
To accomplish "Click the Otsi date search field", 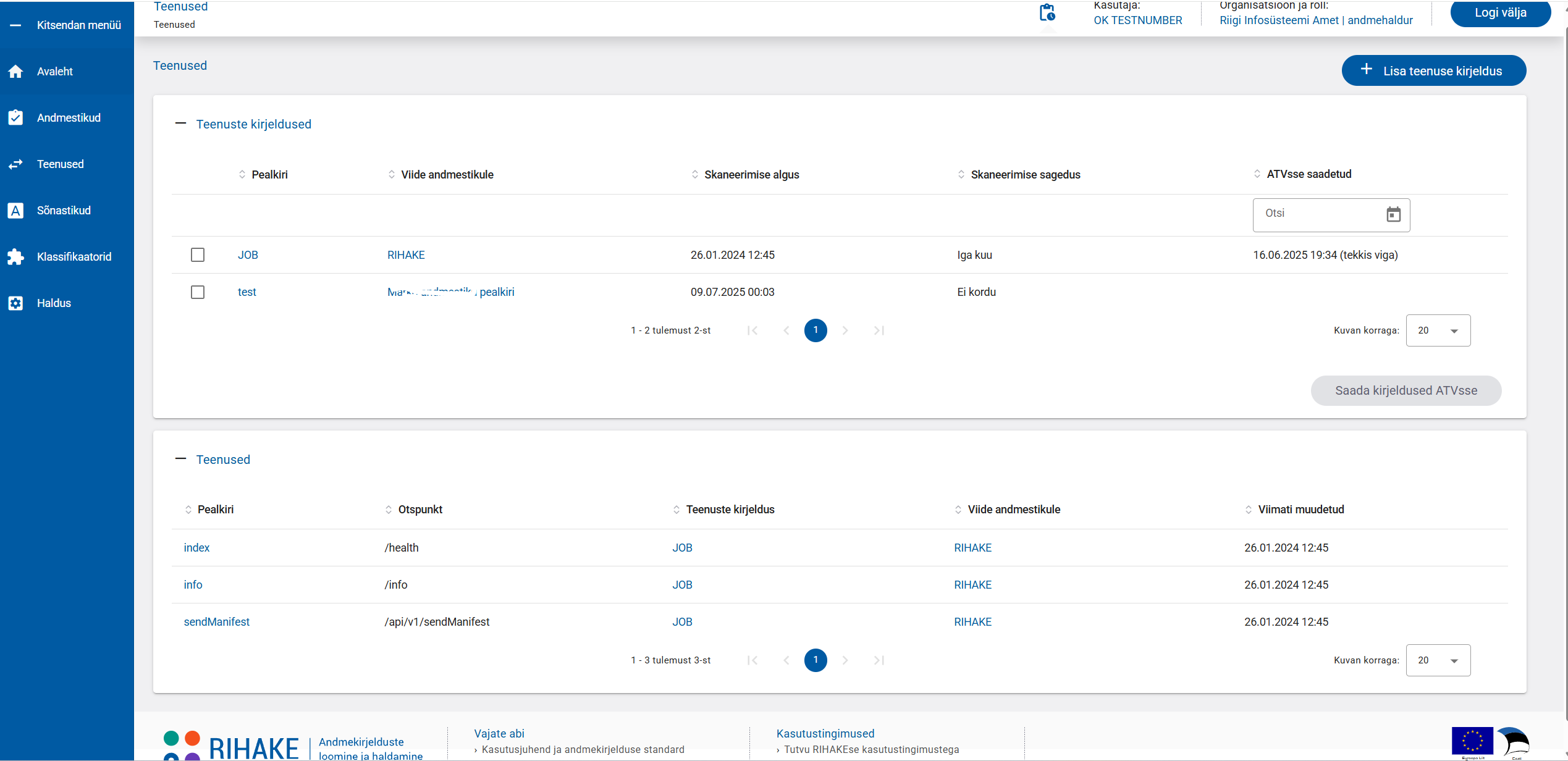I will pyautogui.click(x=1316, y=214).
